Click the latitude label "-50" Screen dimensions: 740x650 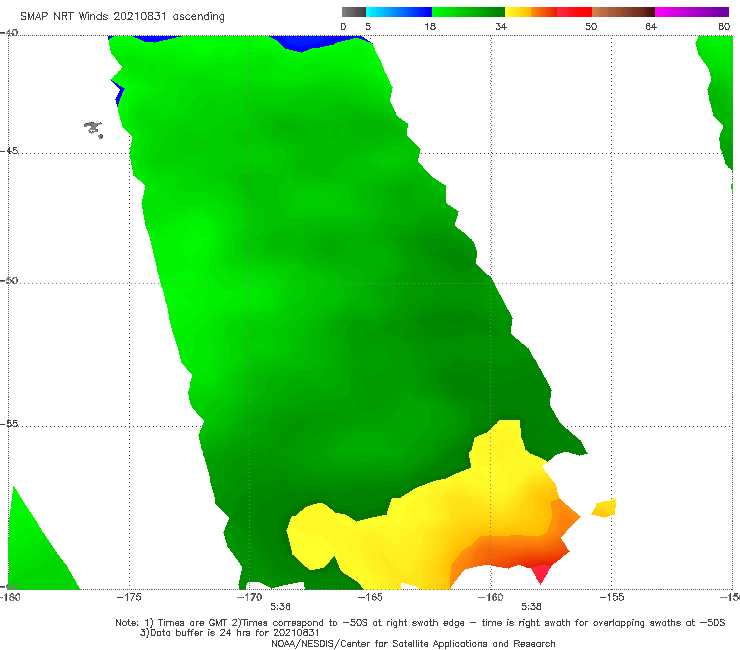coord(9,280)
